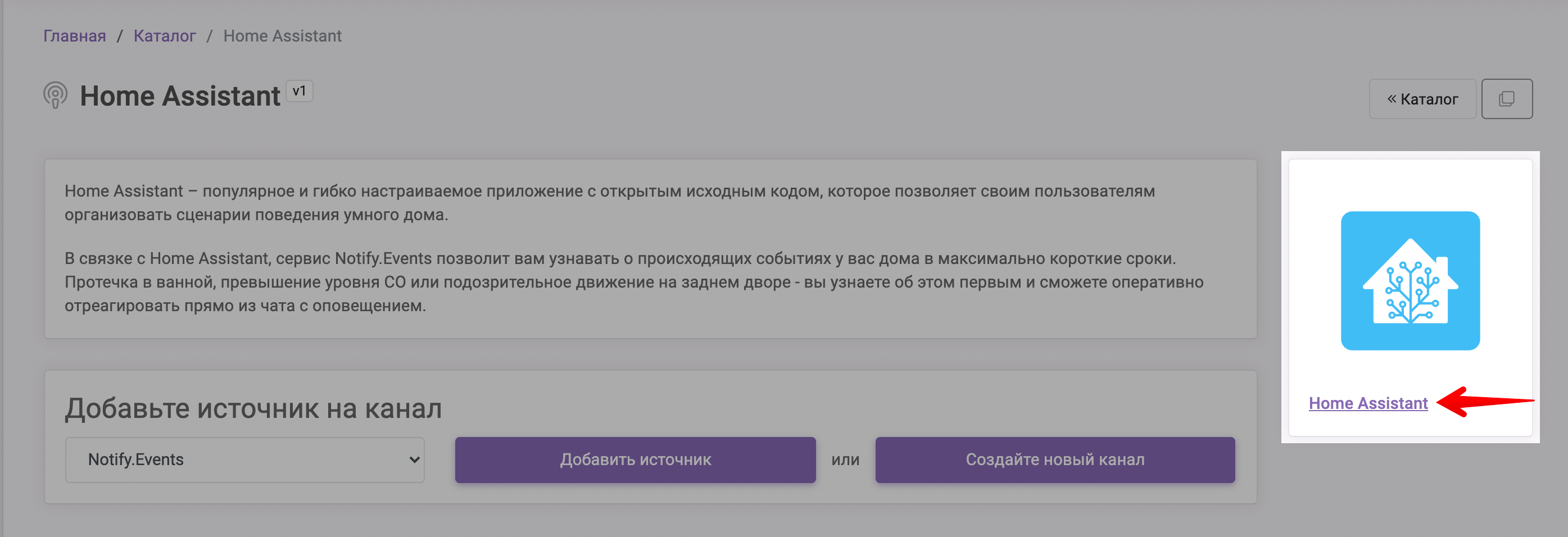The height and width of the screenshot is (537, 1568).
Task: Click the 'или' text between buttons
Action: pos(845,460)
